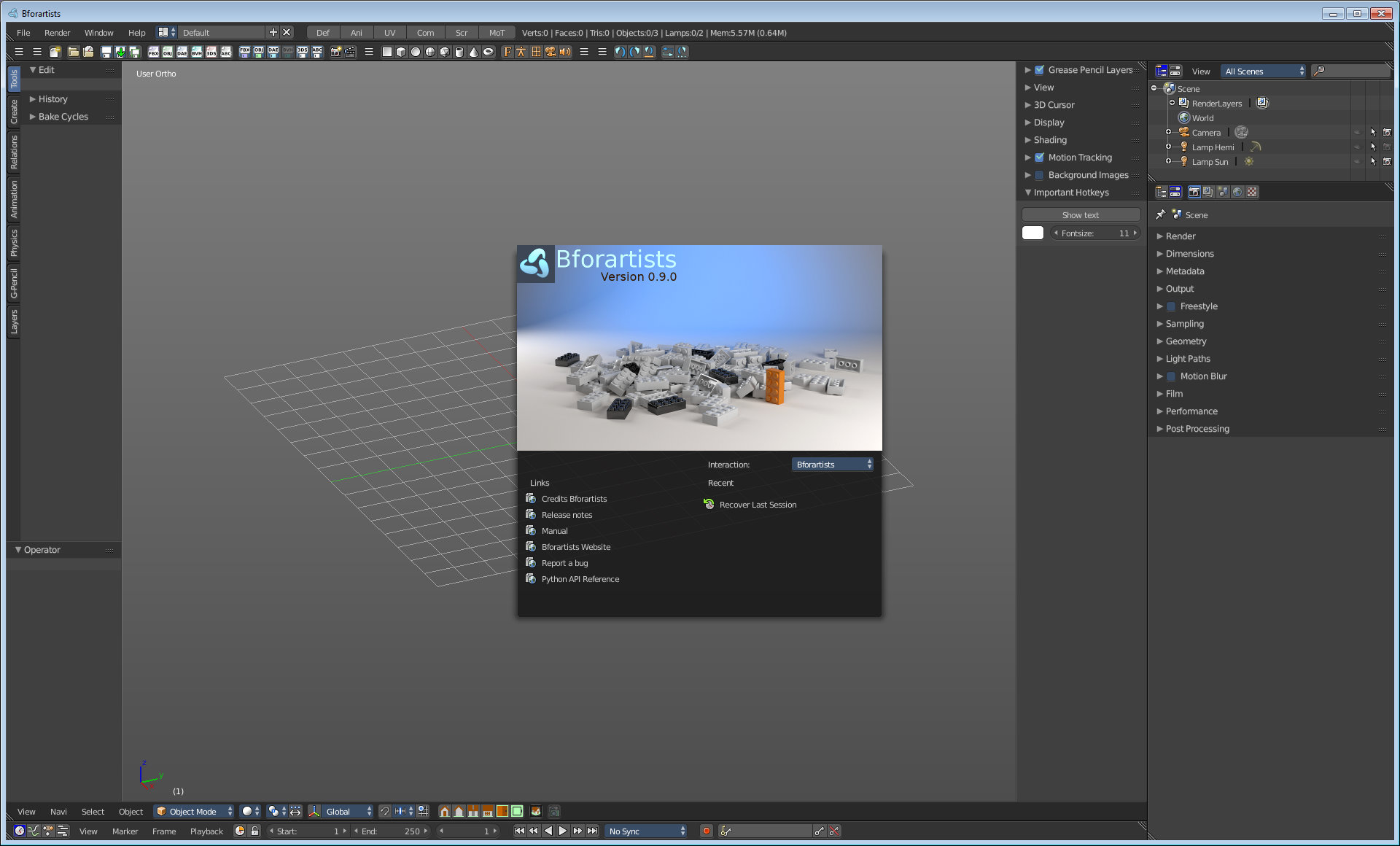Click the Show text button

point(1080,215)
